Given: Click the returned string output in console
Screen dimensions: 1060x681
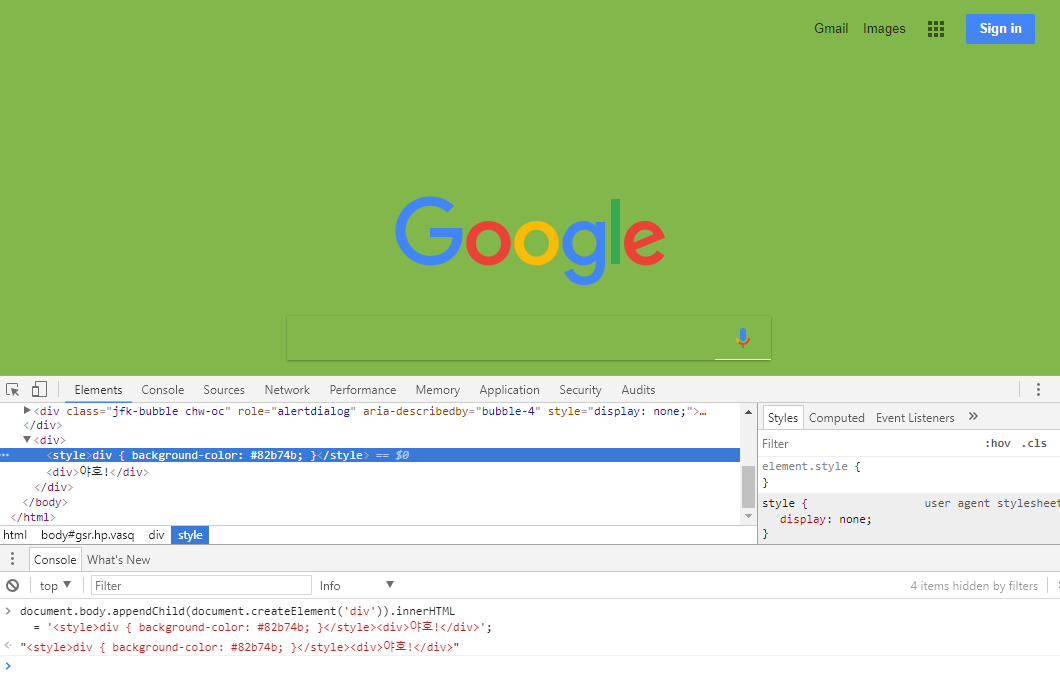Looking at the screenshot, I should tap(239, 647).
